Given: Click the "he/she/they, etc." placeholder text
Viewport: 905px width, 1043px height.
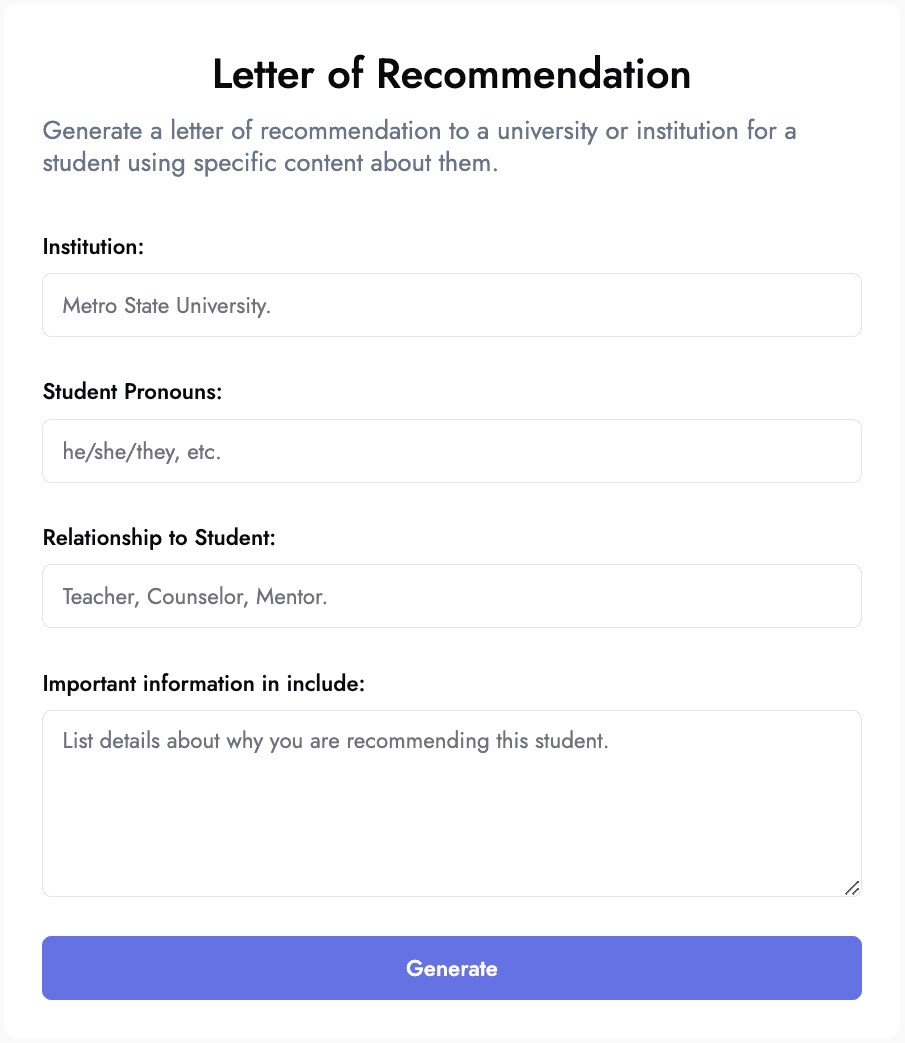Looking at the screenshot, I should point(142,452).
